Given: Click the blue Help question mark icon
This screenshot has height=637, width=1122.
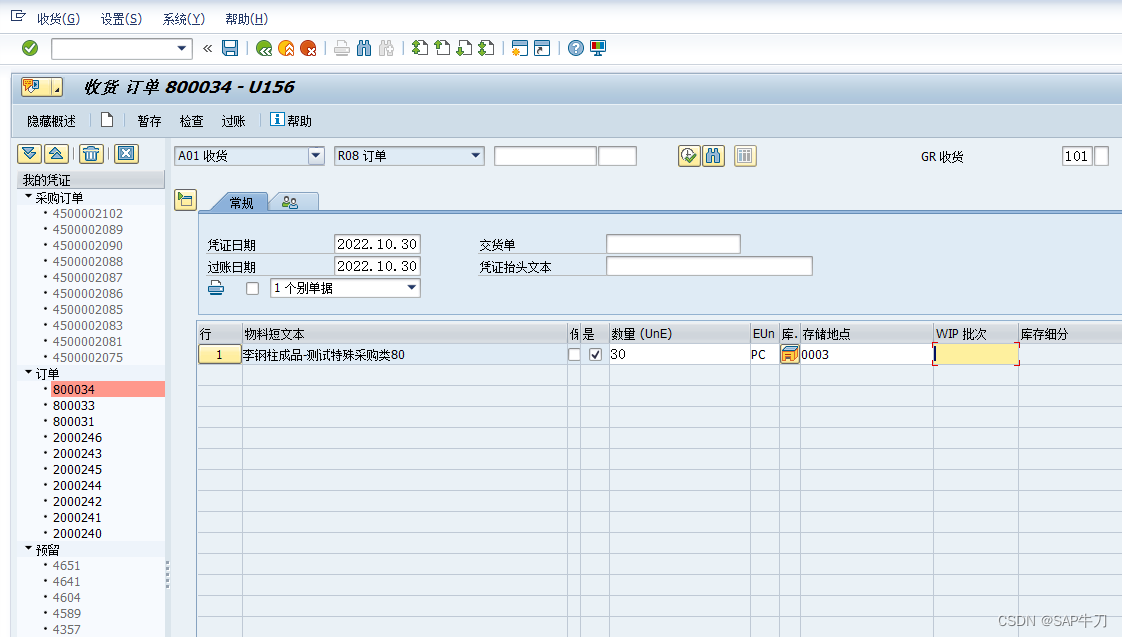Looking at the screenshot, I should (x=576, y=48).
